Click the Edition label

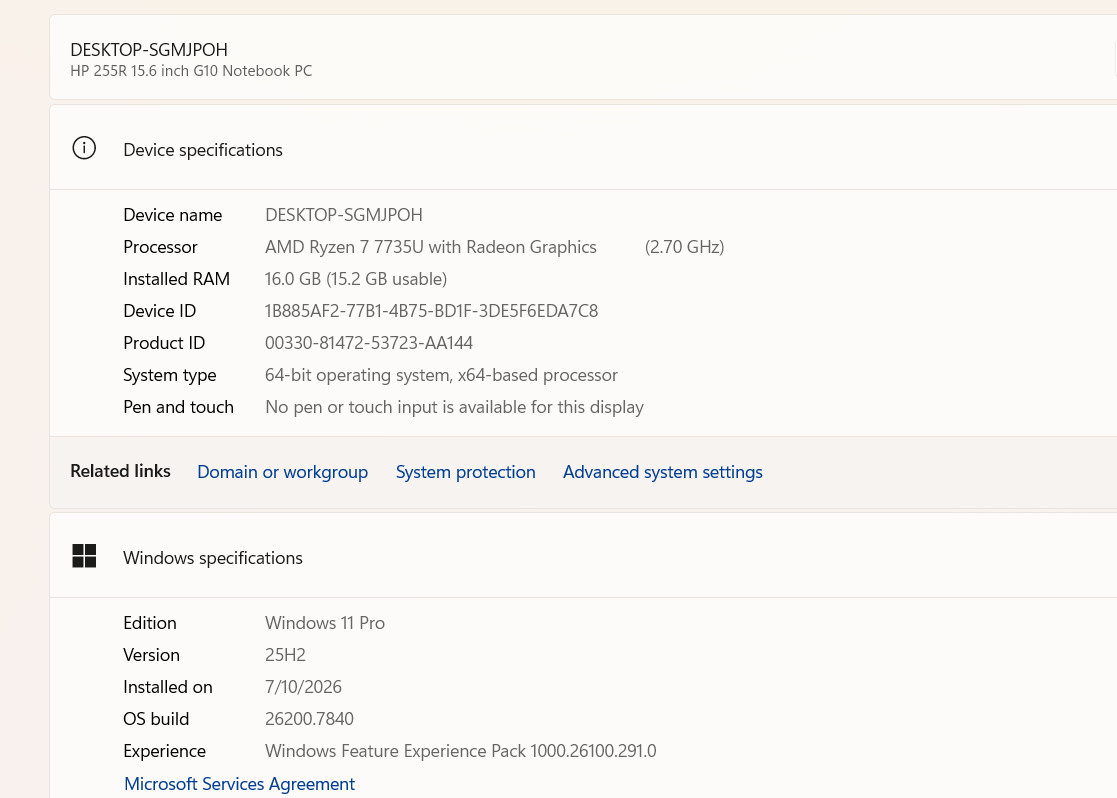[x=150, y=623]
